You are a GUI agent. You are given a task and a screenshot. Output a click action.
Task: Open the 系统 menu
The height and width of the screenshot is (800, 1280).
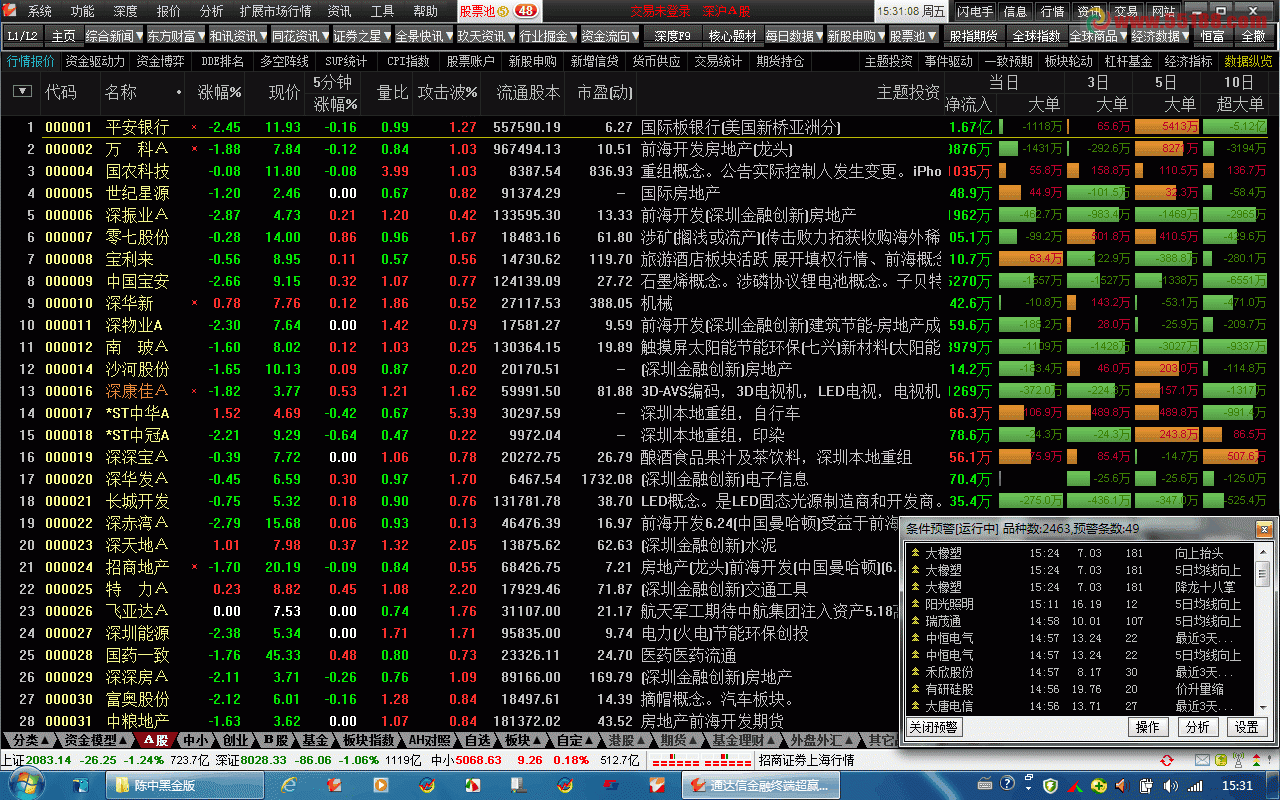[40, 11]
